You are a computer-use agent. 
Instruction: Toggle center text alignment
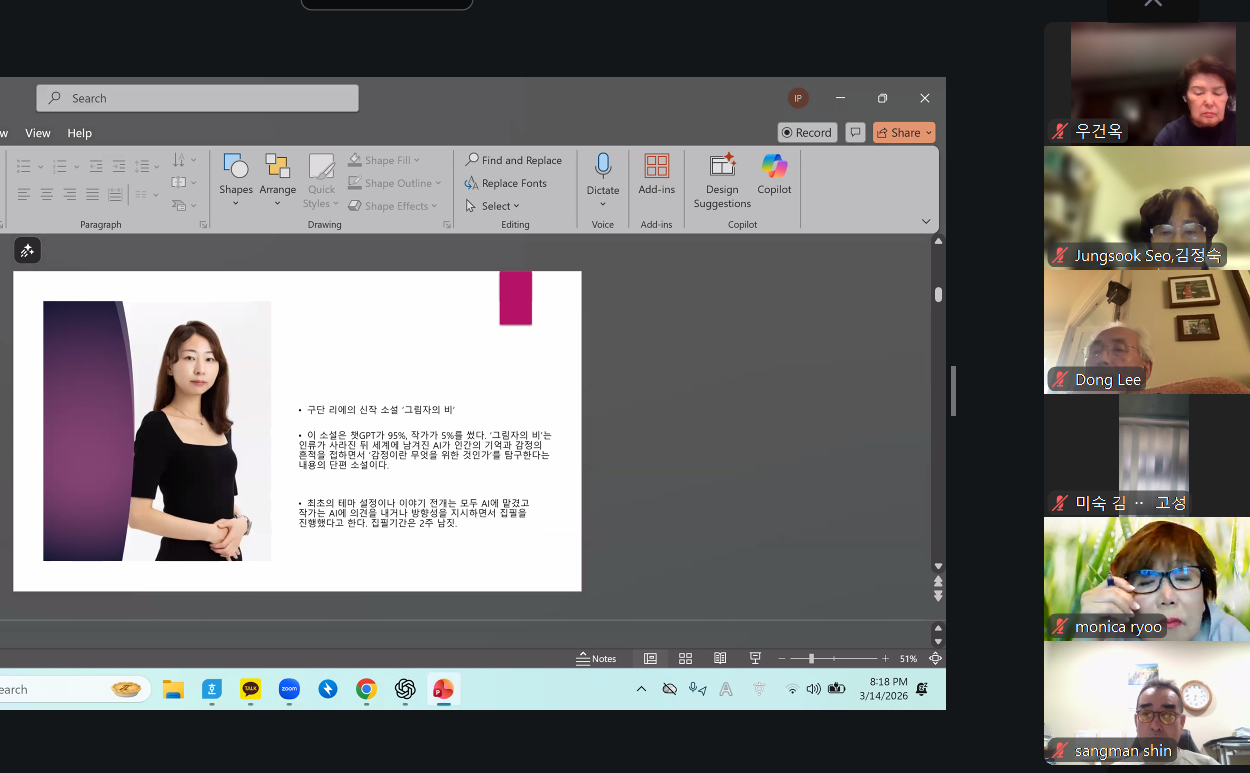click(x=47, y=194)
